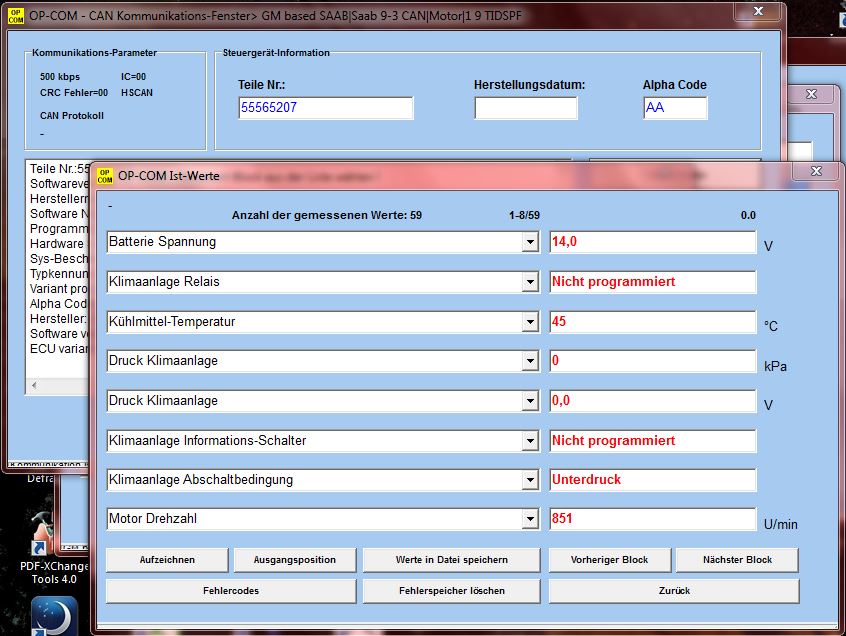
Task: Open Fehlercodes
Action: click(231, 591)
